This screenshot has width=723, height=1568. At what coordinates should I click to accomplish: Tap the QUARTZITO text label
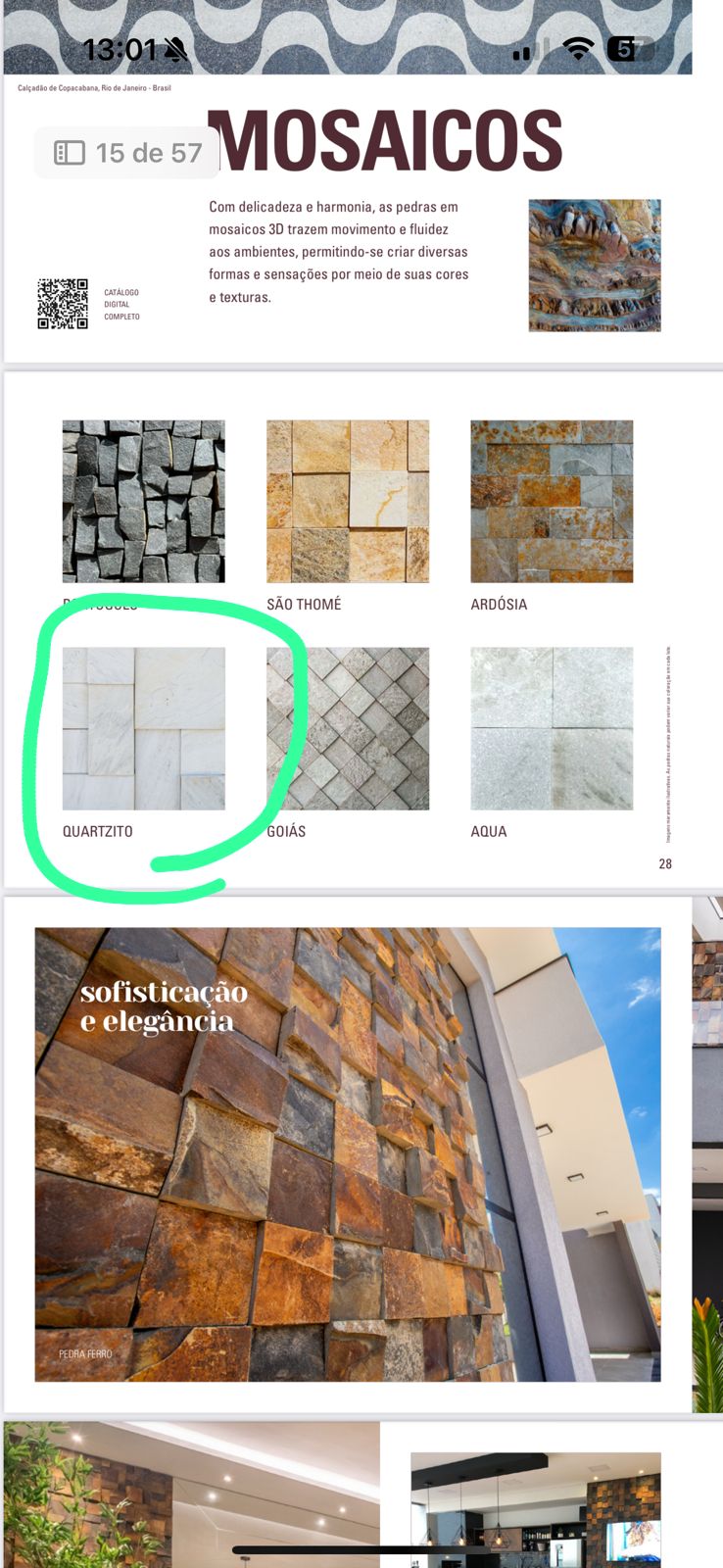pos(98,831)
